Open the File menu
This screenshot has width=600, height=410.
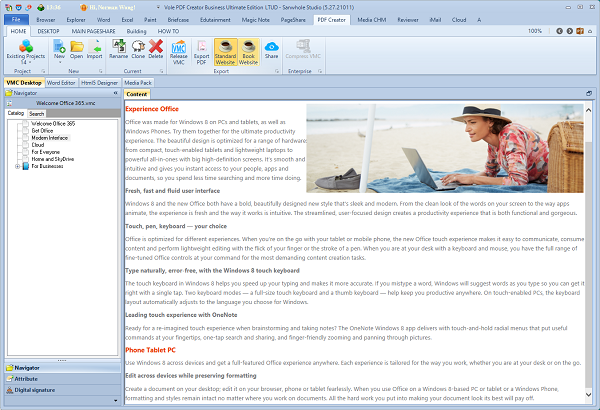coord(16,19)
